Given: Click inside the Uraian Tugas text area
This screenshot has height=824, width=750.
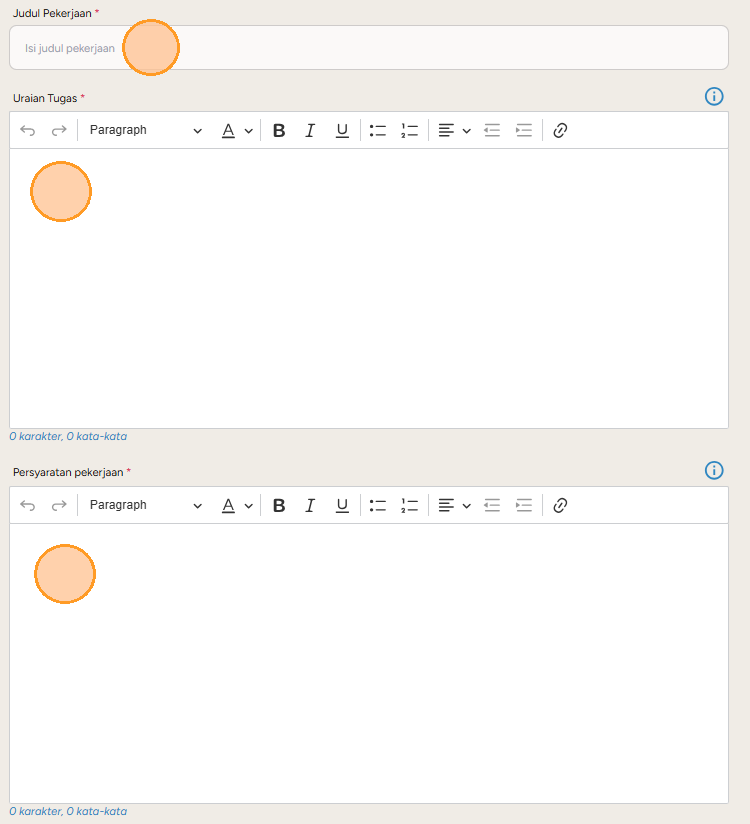Looking at the screenshot, I should [x=369, y=288].
